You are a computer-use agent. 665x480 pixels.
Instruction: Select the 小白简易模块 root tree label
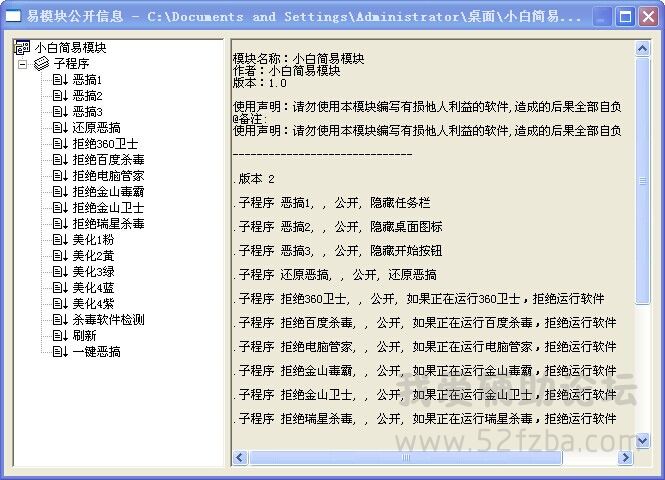(70, 47)
